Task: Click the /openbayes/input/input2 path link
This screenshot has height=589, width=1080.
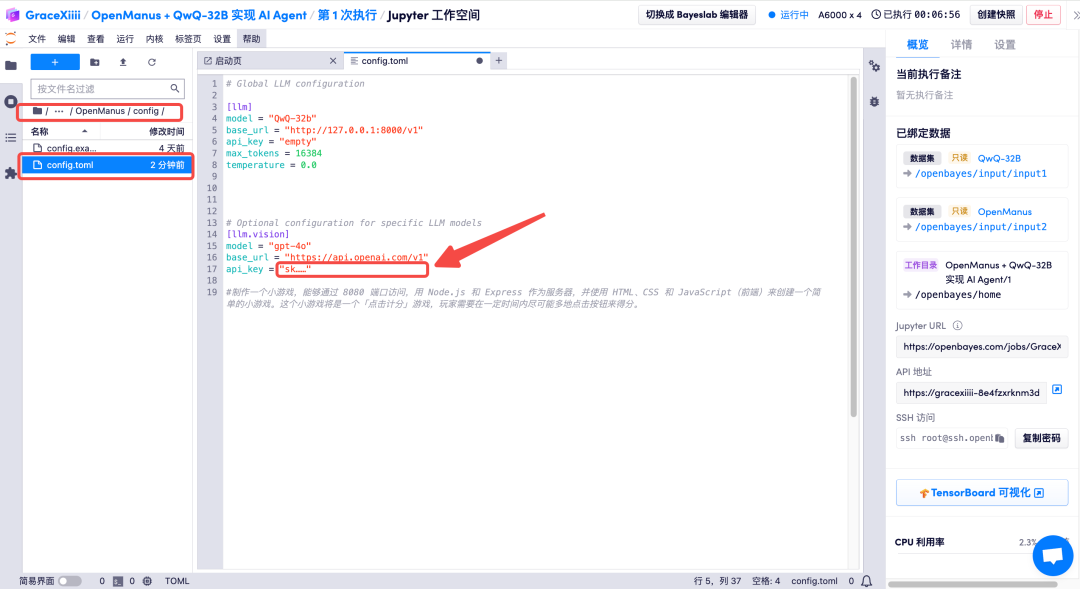Action: [x=981, y=227]
